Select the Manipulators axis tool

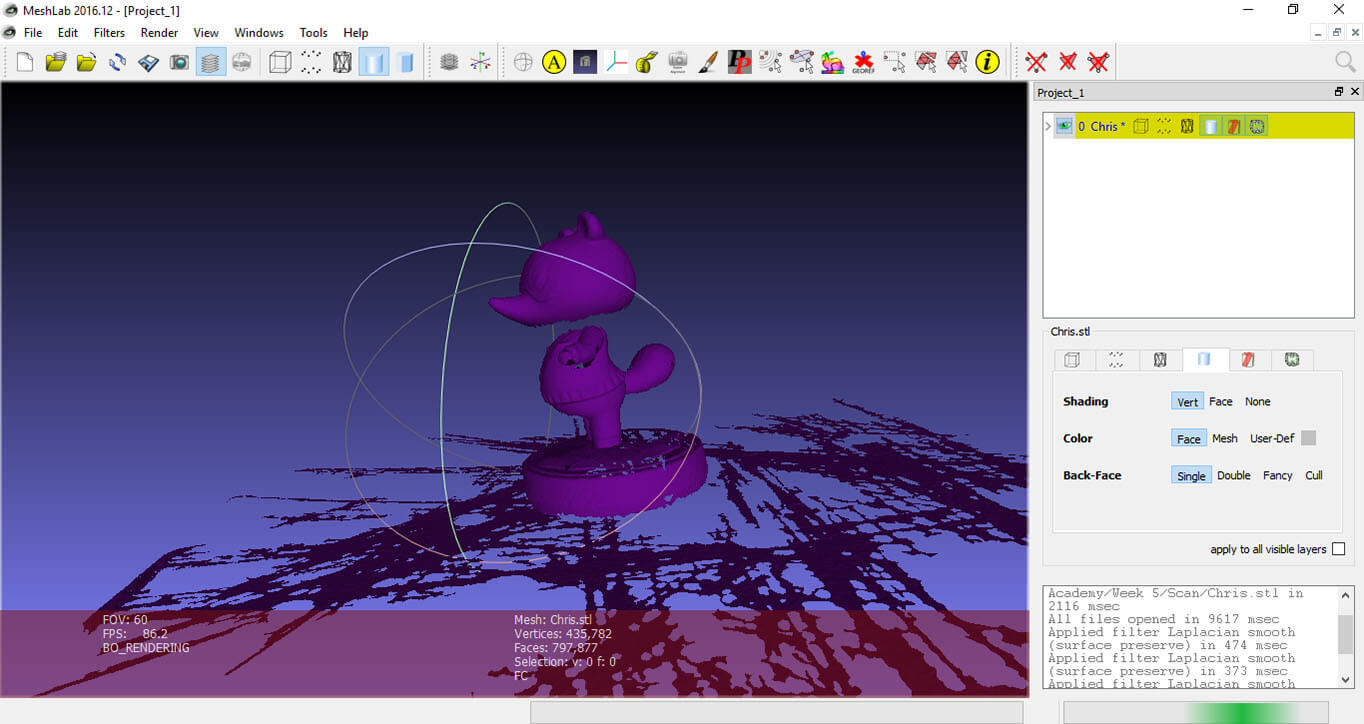click(x=616, y=62)
